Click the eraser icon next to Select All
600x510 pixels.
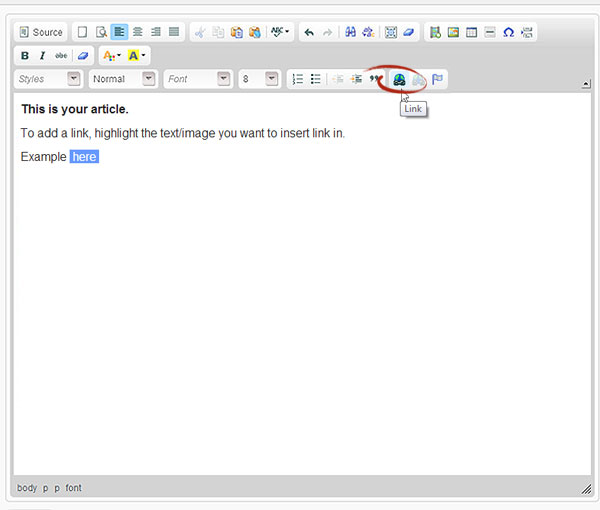[409, 32]
